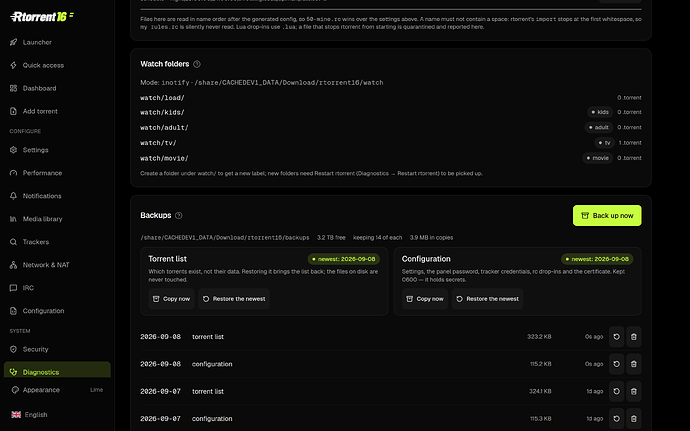690x431 pixels.
Task: Click the 323.2 KB size value
Action: (539, 337)
